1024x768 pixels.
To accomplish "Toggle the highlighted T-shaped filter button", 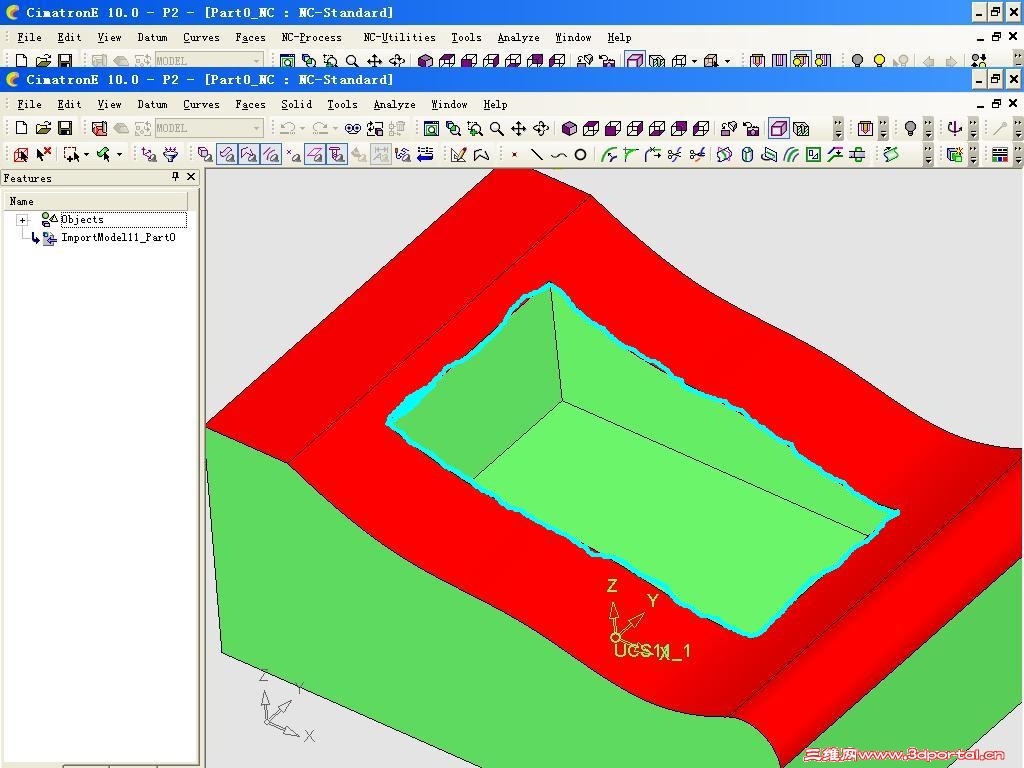I will pos(337,155).
